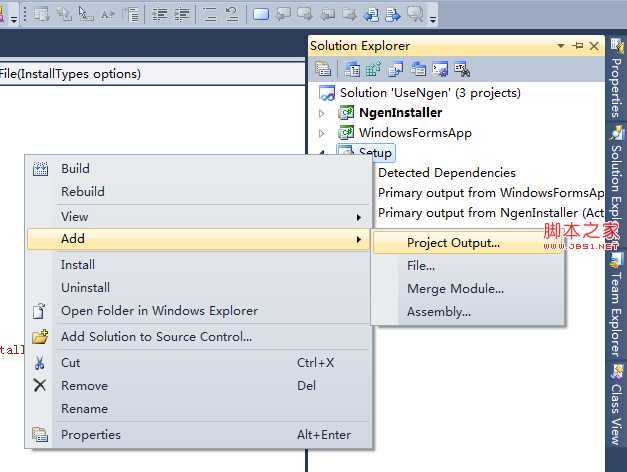Choose Project Output... from the Add submenu
This screenshot has width=627, height=472.
pos(453,242)
